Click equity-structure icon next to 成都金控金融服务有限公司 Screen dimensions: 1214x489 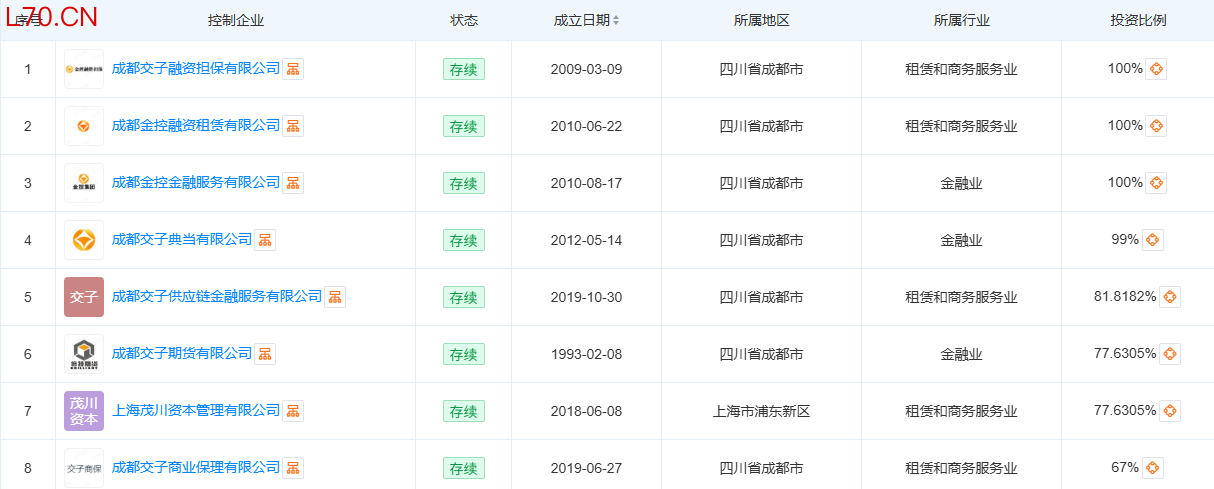(x=293, y=183)
